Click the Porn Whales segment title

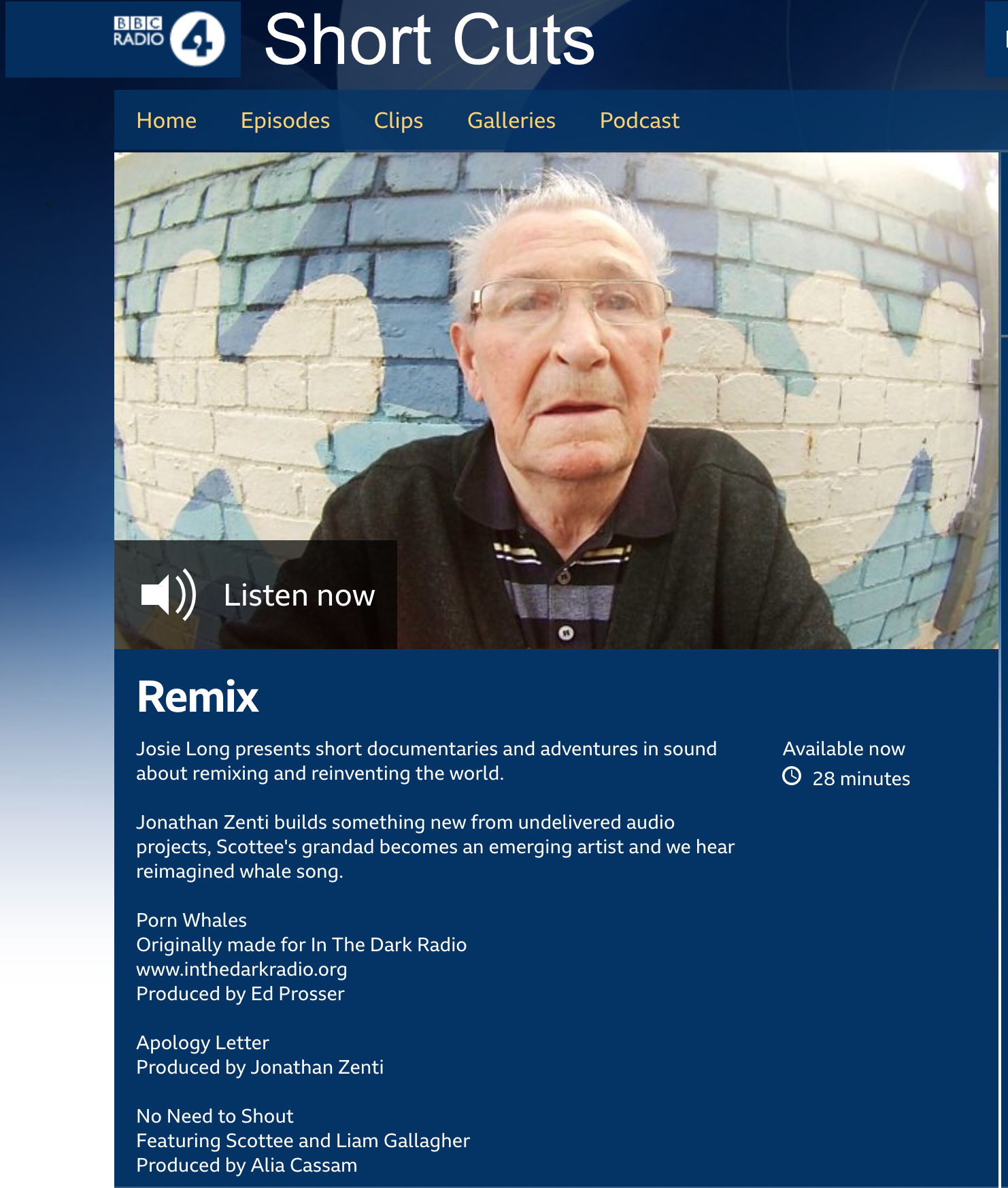pyautogui.click(x=192, y=920)
